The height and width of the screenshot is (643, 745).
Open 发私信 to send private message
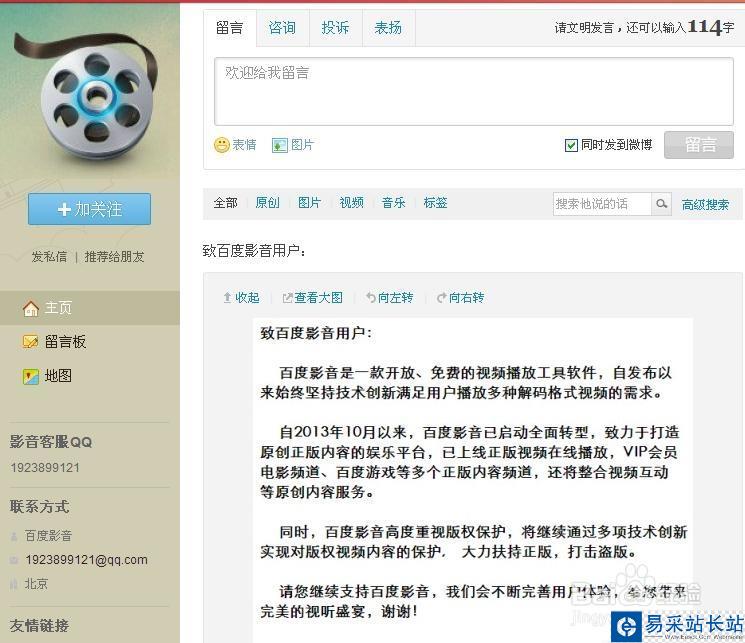pyautogui.click(x=49, y=257)
